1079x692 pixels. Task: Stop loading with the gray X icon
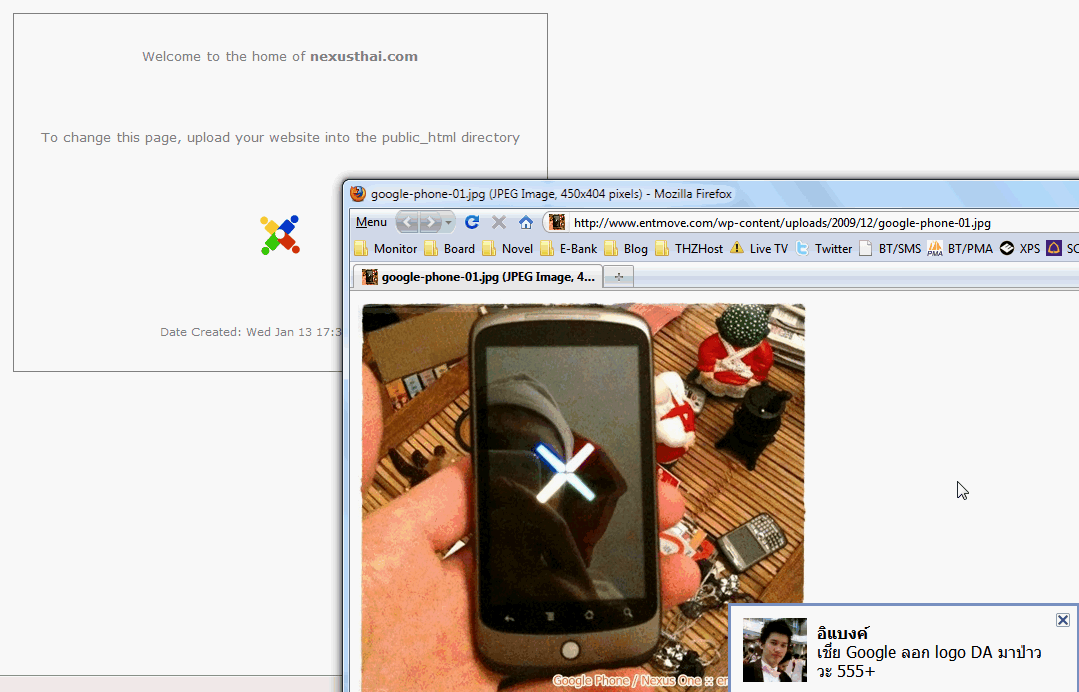499,222
